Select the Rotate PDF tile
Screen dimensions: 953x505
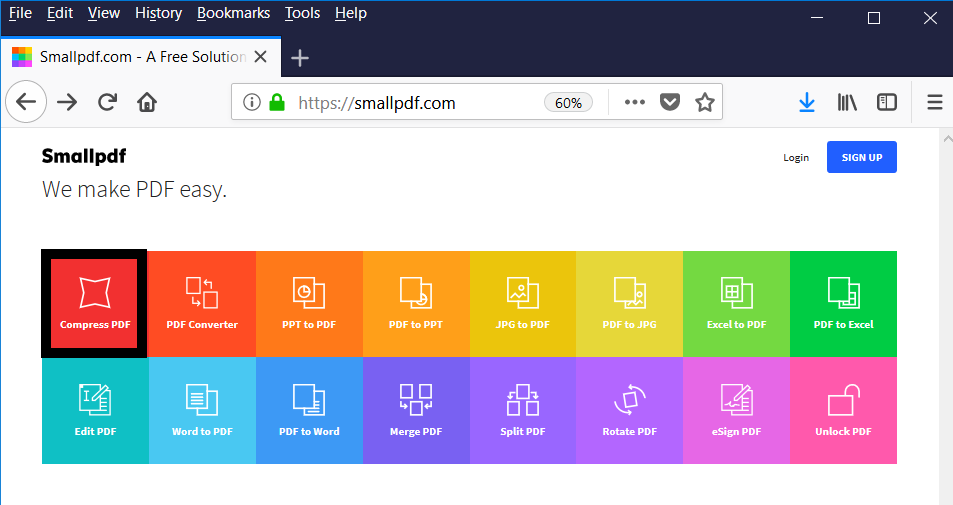630,411
